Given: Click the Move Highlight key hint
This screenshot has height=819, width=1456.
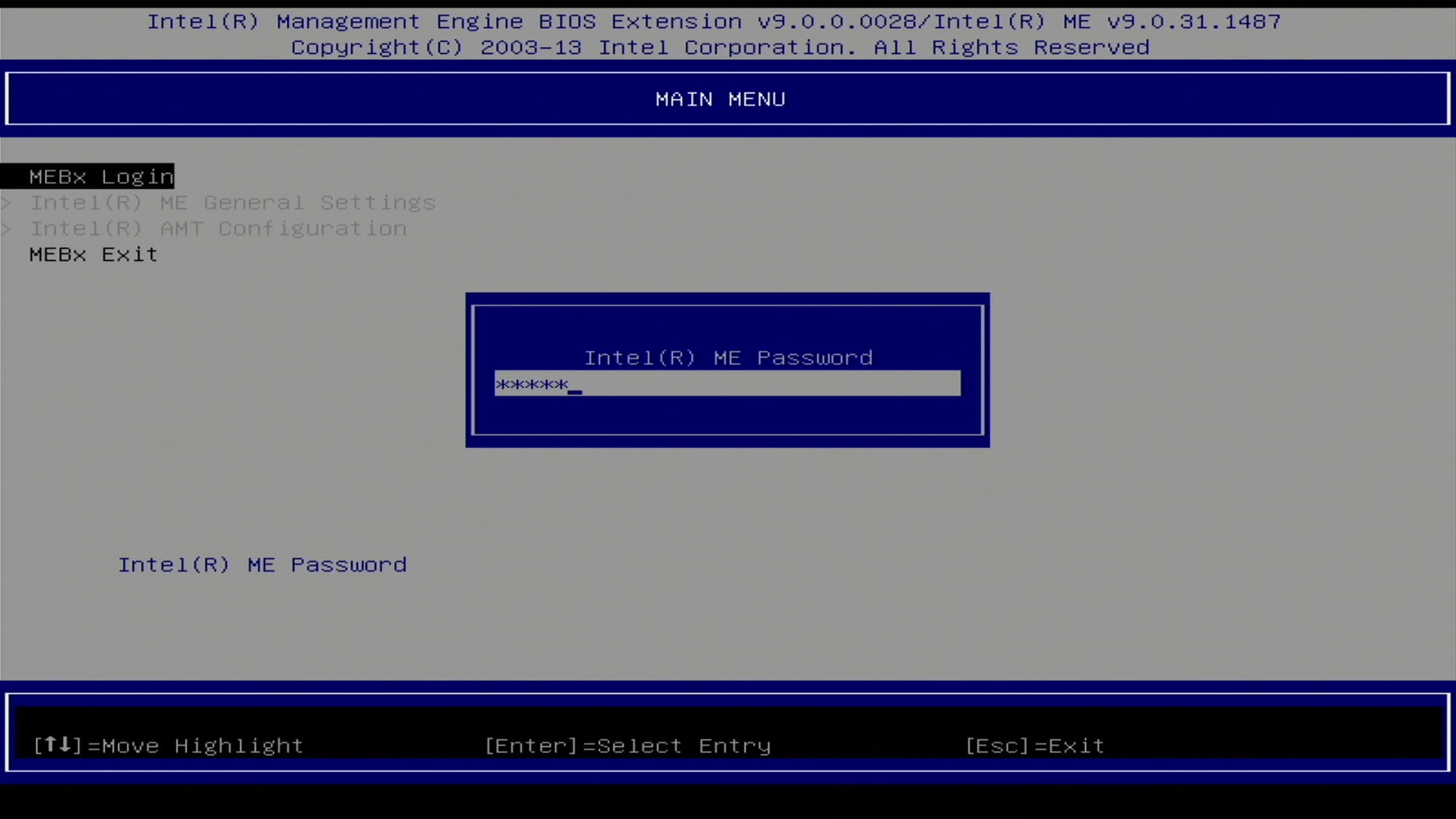Looking at the screenshot, I should 168,746.
